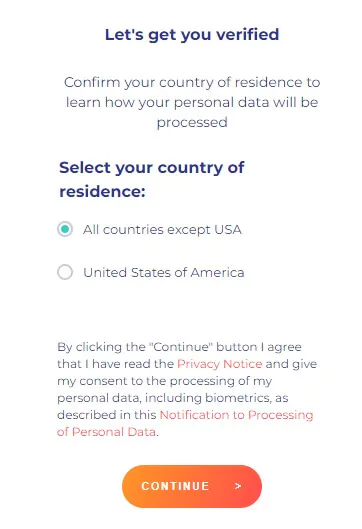Click the 'Select your country of' heading line
The width and height of the screenshot is (362, 529).
pyautogui.click(x=152, y=168)
